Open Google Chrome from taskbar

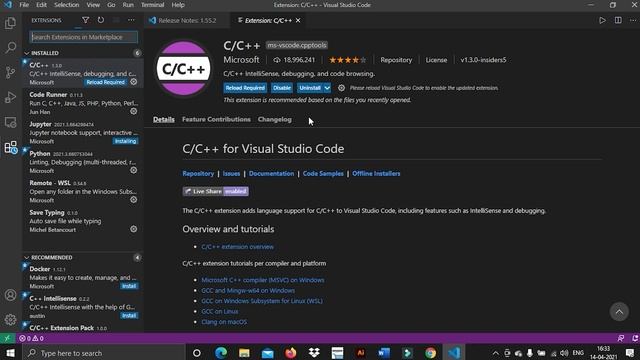coord(431,353)
